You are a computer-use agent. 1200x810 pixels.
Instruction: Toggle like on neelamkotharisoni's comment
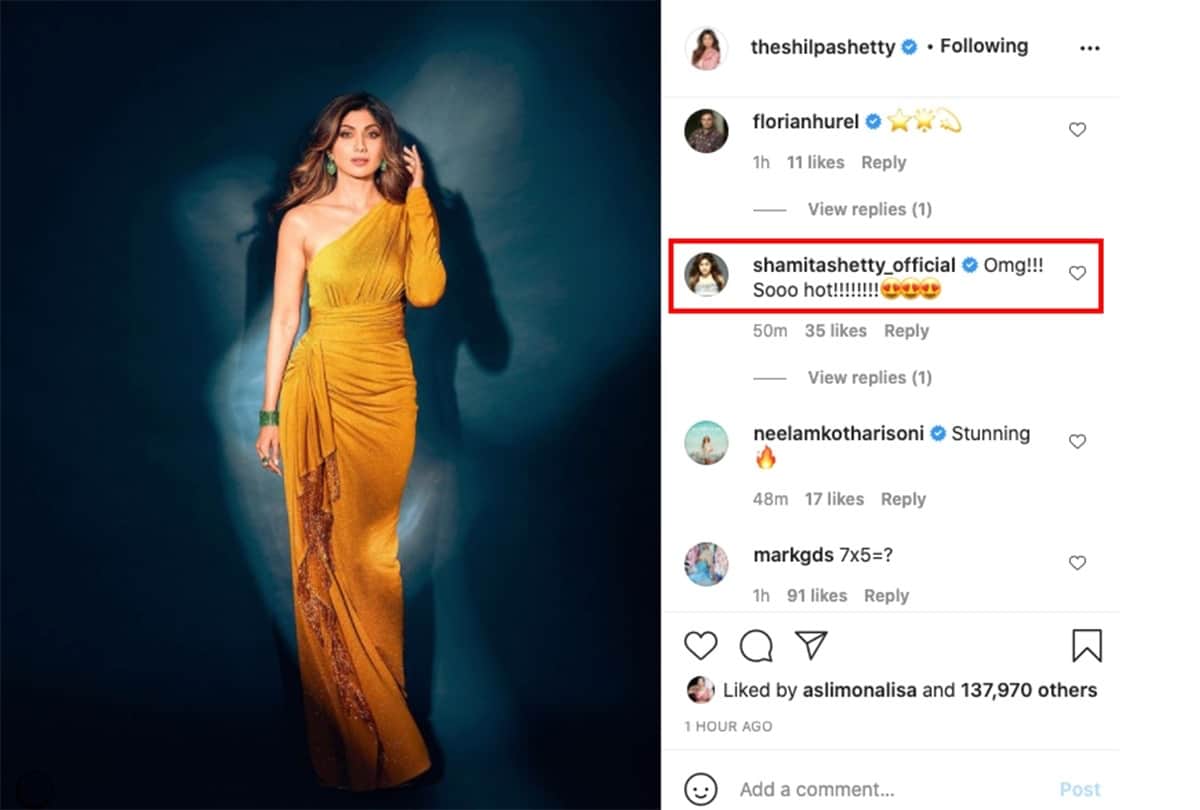pyautogui.click(x=1077, y=441)
